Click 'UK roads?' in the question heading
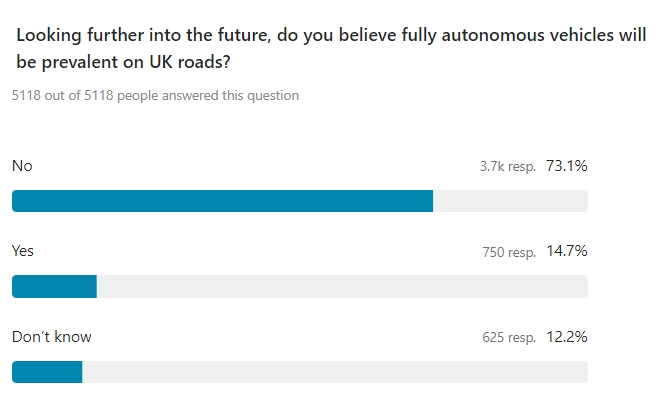 coord(190,62)
